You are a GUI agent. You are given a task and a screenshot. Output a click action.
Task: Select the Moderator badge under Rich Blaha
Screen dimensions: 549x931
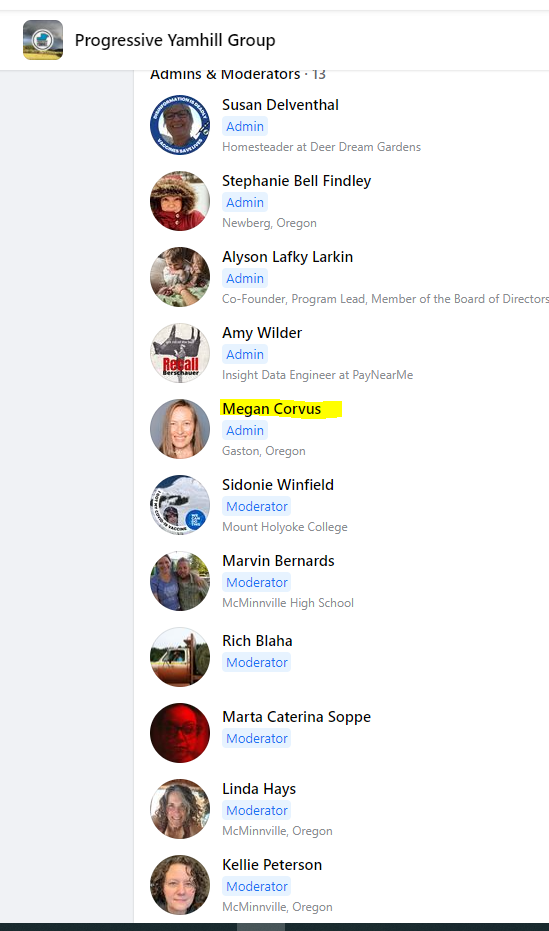tap(256, 663)
